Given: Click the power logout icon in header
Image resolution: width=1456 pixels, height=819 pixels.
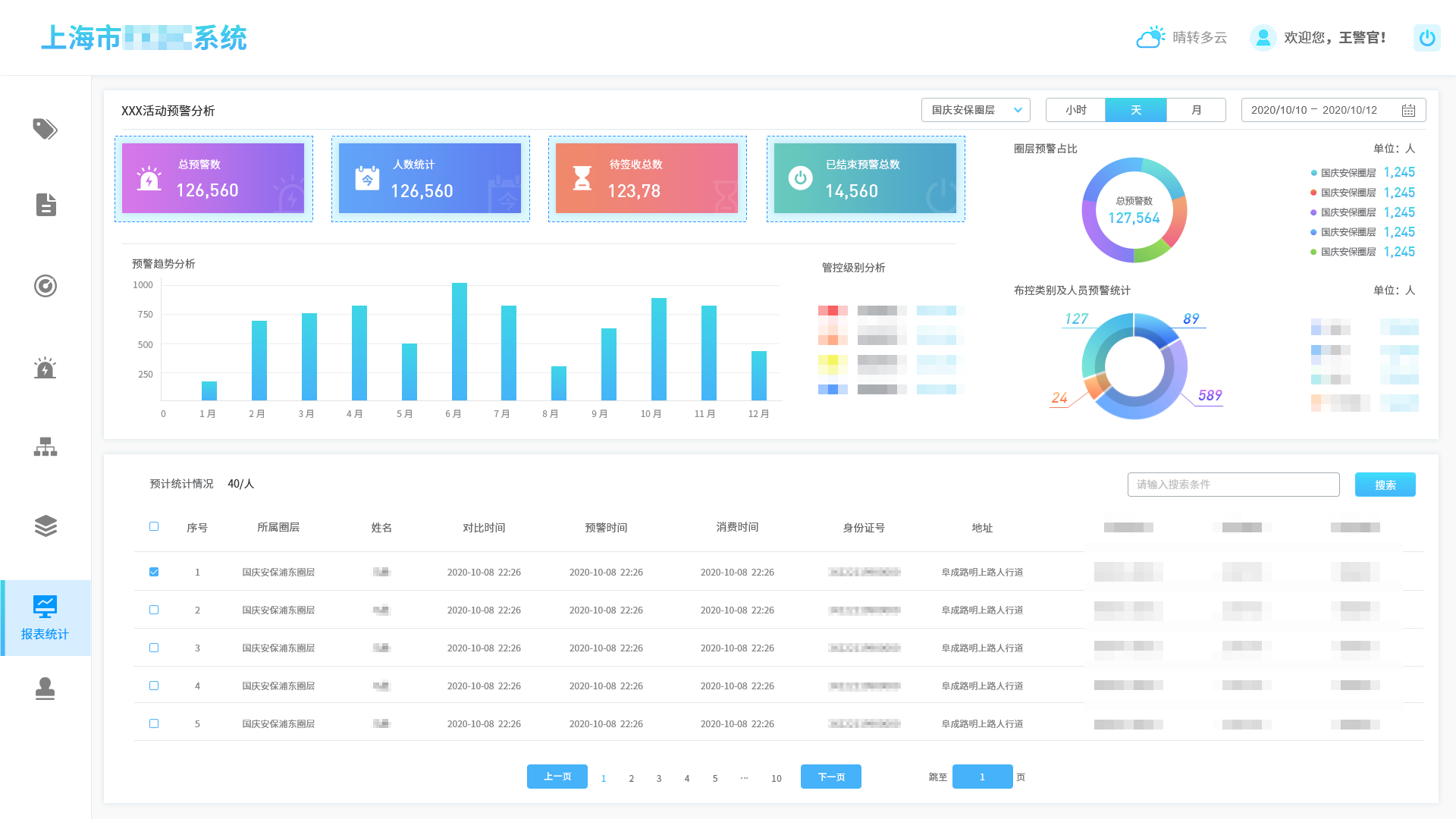Looking at the screenshot, I should coord(1426,38).
